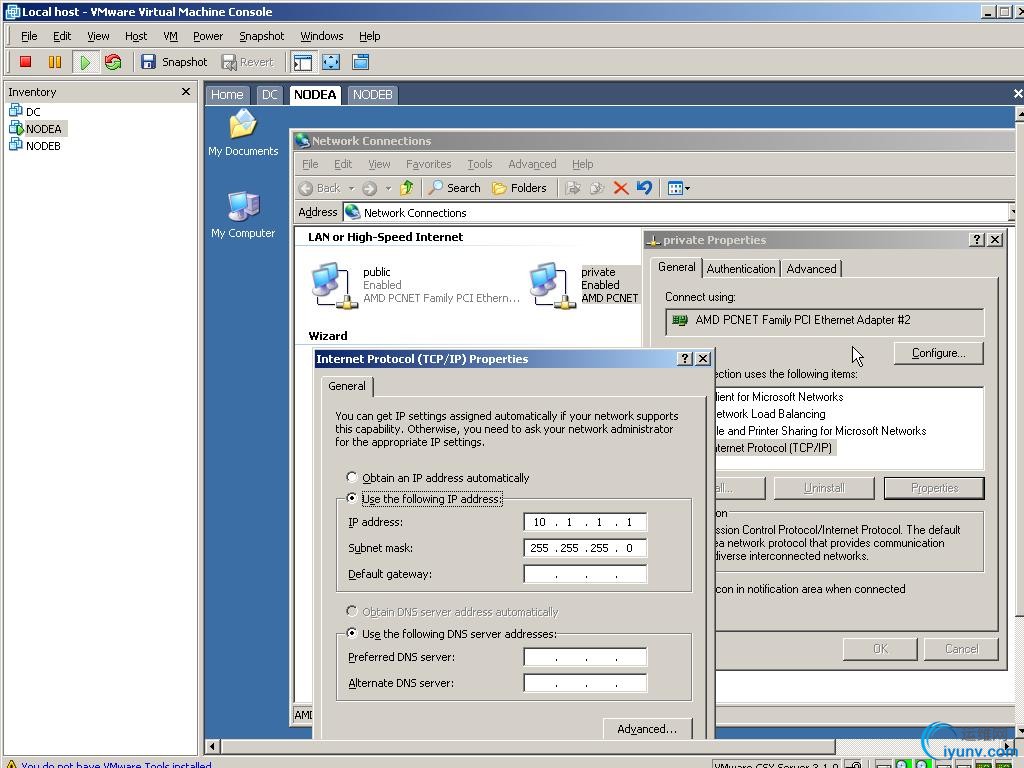1024x768 pixels.
Task: Switch to the Home tab
Action: (x=227, y=95)
